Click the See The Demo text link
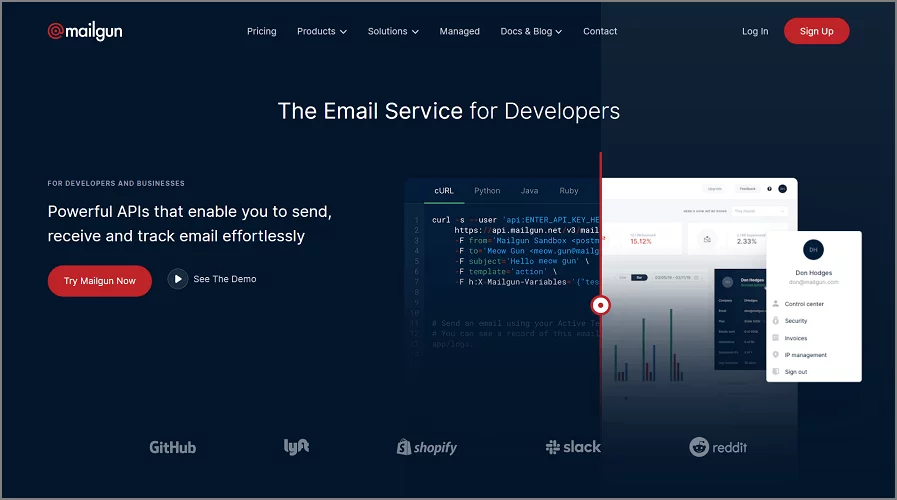This screenshot has width=897, height=500. 225,279
